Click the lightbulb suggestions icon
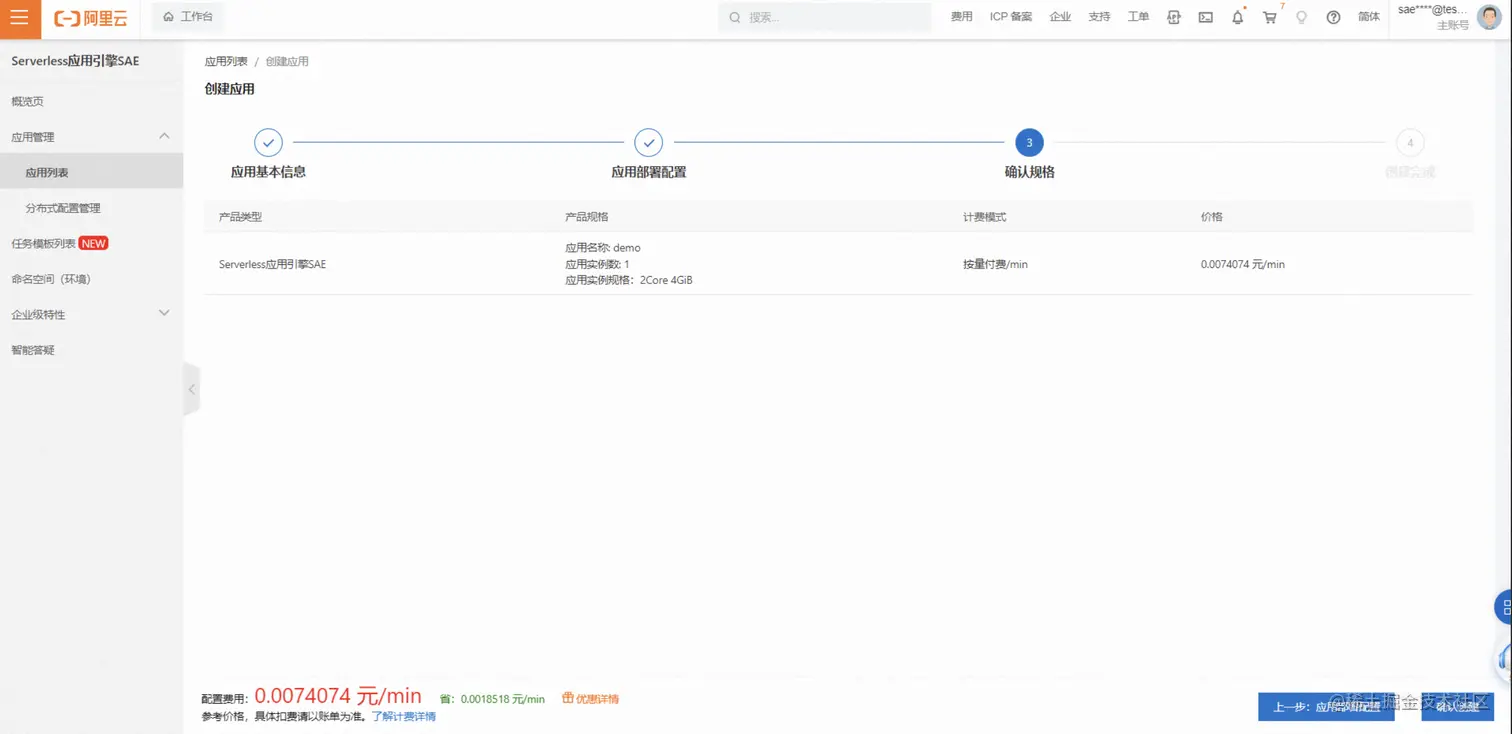 1301,17
